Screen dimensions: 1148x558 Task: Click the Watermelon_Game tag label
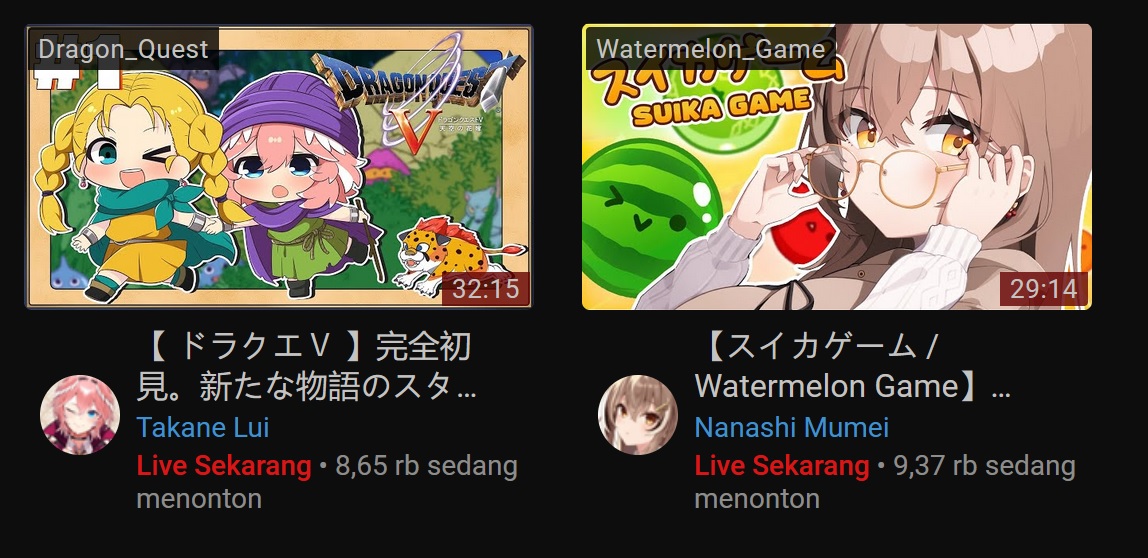pyautogui.click(x=711, y=49)
